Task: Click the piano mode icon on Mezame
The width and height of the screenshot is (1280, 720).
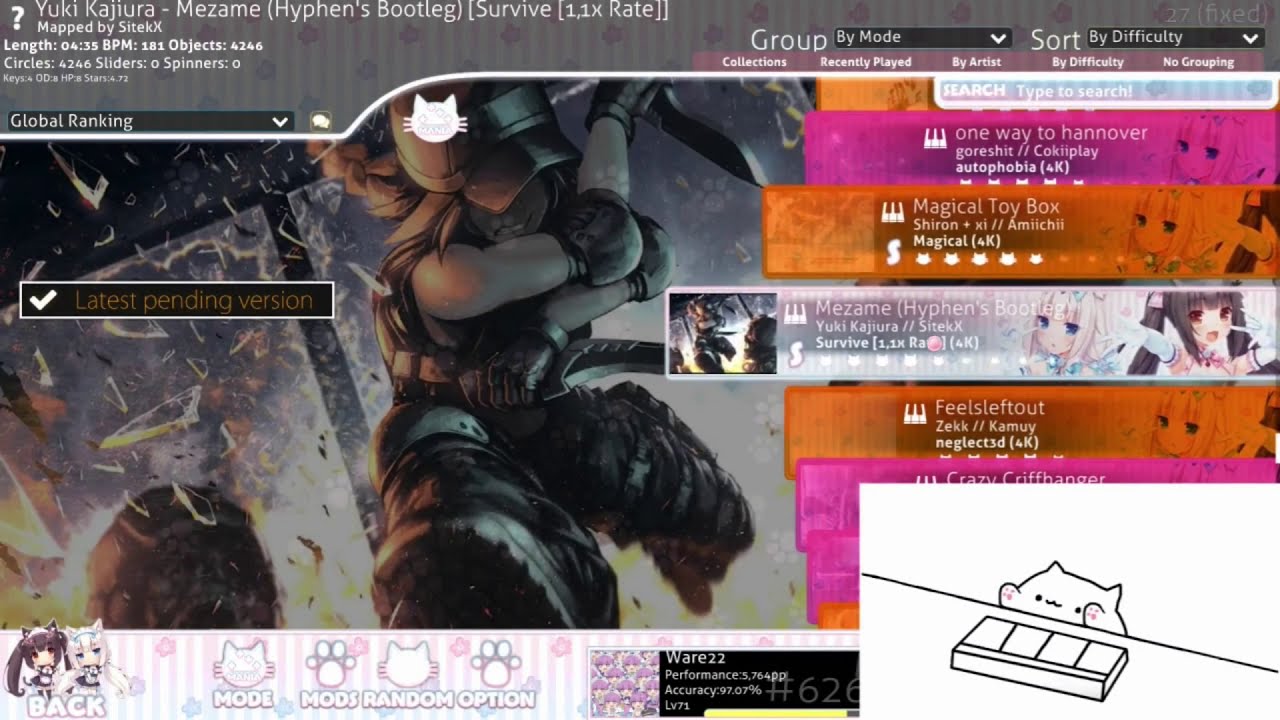Action: point(795,315)
